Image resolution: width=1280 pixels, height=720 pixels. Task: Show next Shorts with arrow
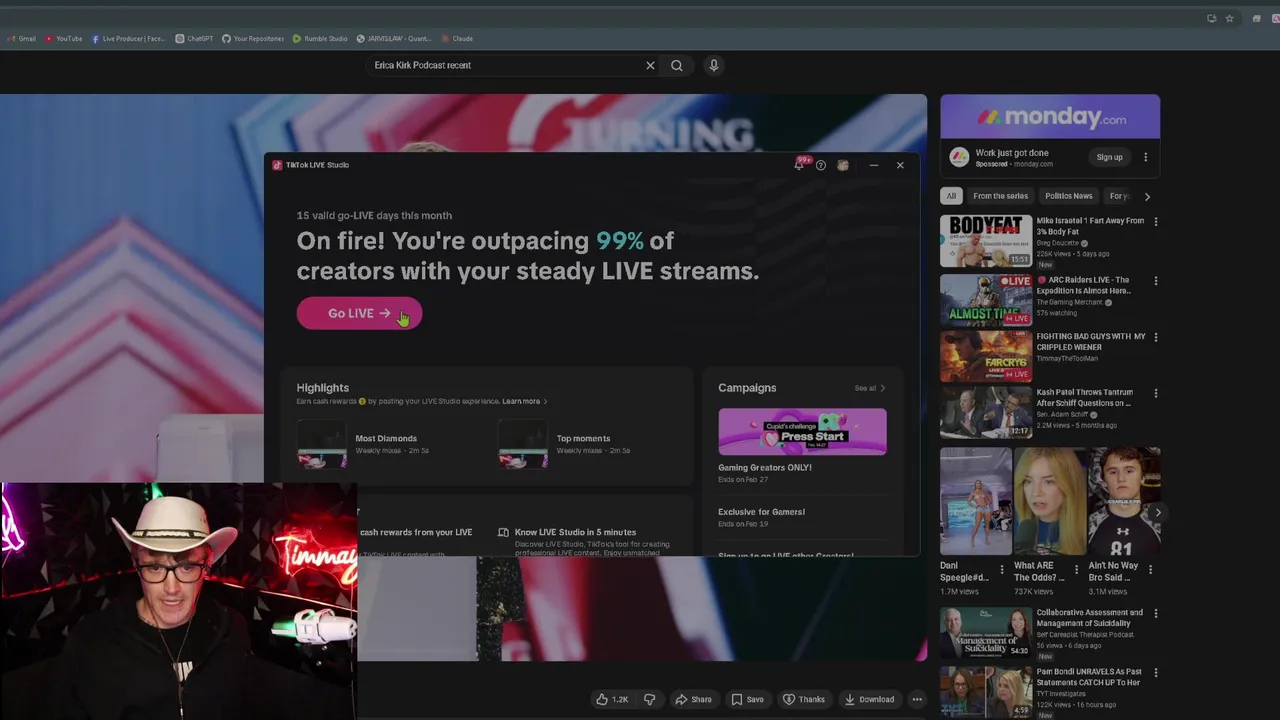[1157, 512]
